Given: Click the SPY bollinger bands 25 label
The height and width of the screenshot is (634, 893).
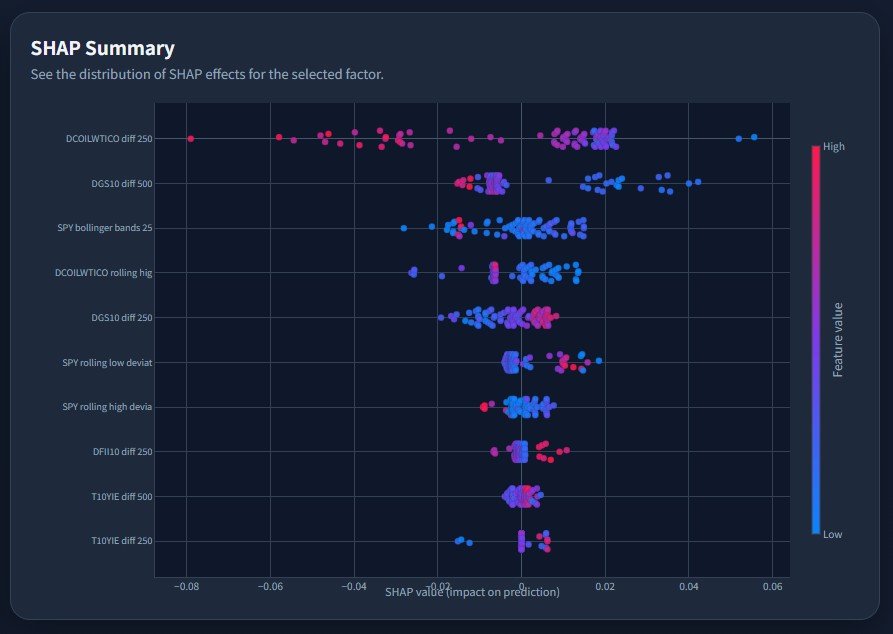Looking at the screenshot, I should click(x=105, y=228).
